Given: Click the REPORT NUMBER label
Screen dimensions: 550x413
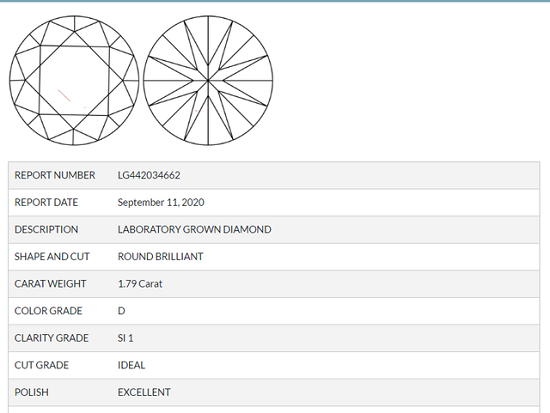Looking at the screenshot, I should (x=55, y=175).
